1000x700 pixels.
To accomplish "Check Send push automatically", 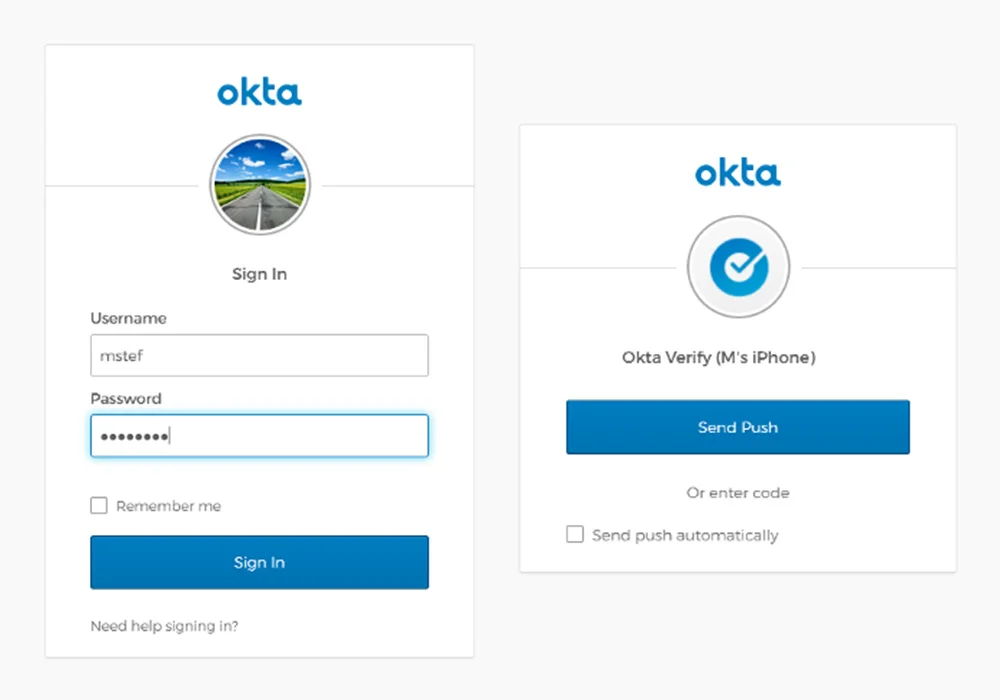I will (x=575, y=535).
